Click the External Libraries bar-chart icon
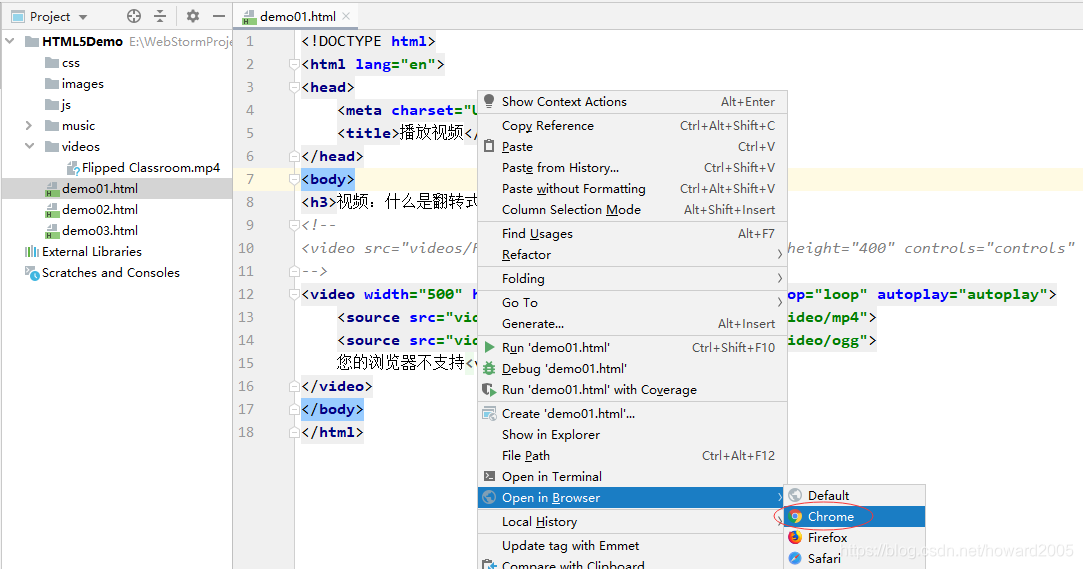Image resolution: width=1083 pixels, height=569 pixels. (x=32, y=251)
